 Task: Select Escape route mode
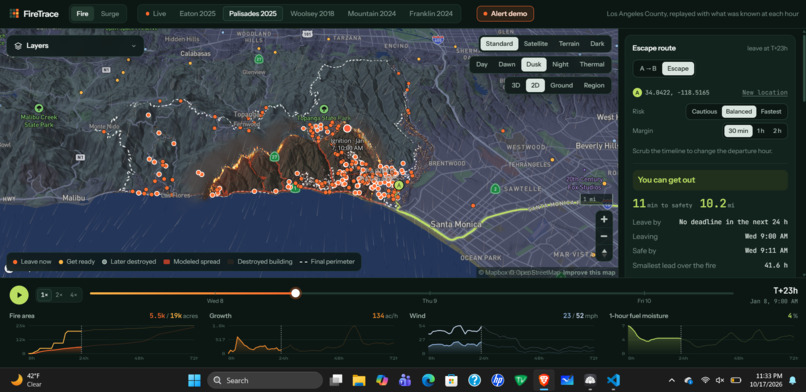click(678, 68)
